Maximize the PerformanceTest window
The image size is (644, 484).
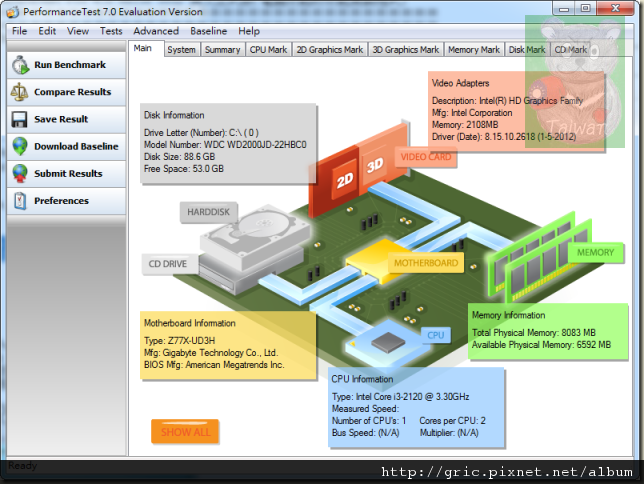[586, 8]
